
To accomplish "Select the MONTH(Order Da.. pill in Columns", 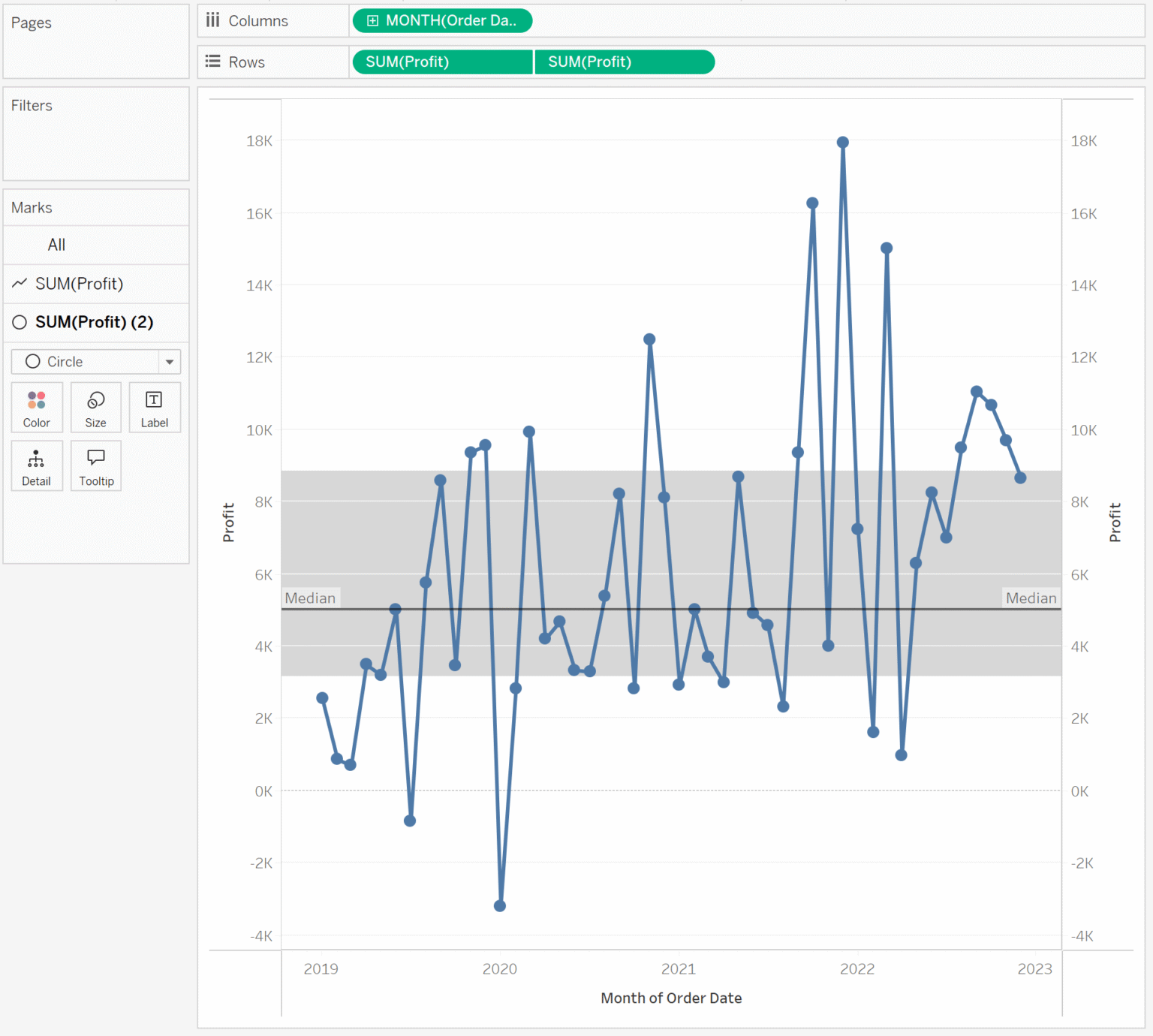I will [441, 20].
